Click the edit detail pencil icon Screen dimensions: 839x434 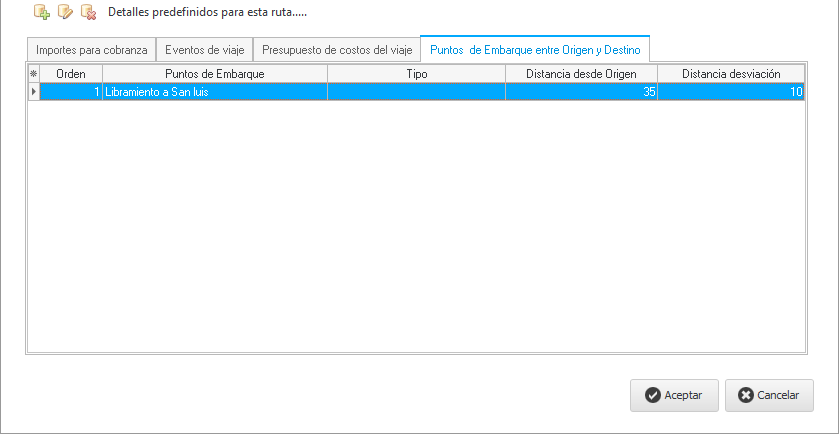(65, 13)
